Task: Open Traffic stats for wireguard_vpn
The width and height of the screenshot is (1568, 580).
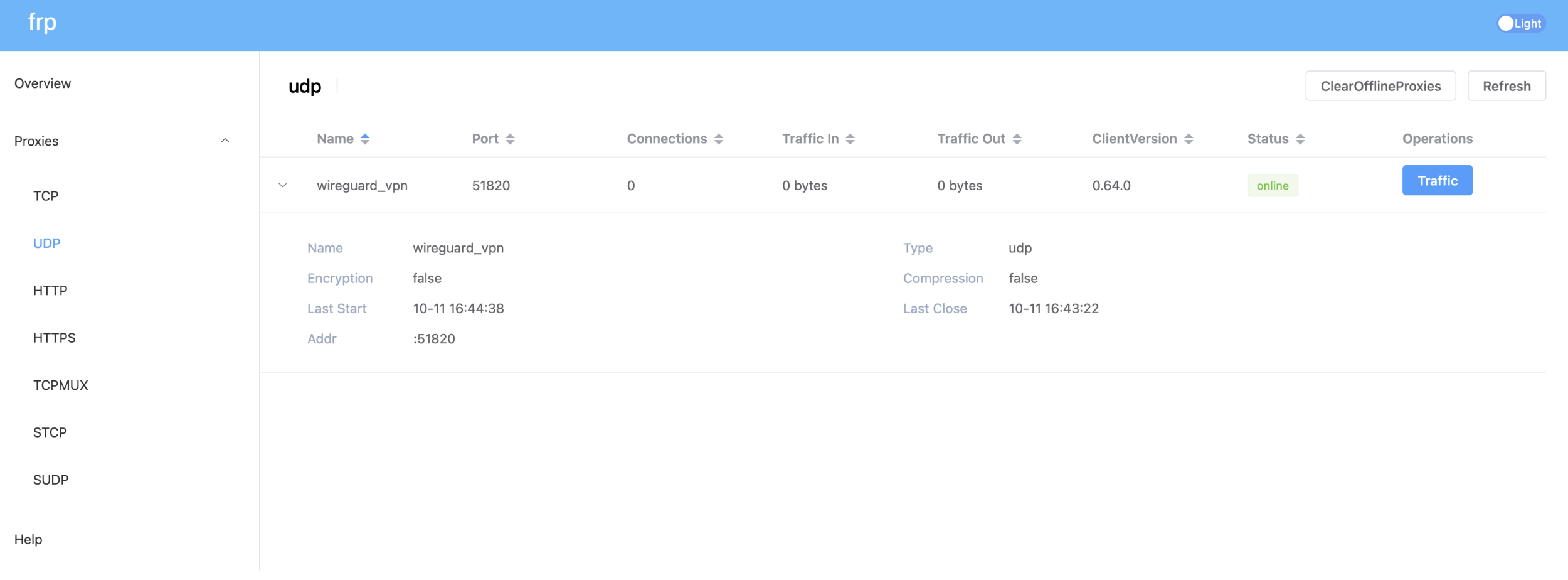Action: 1437,181
